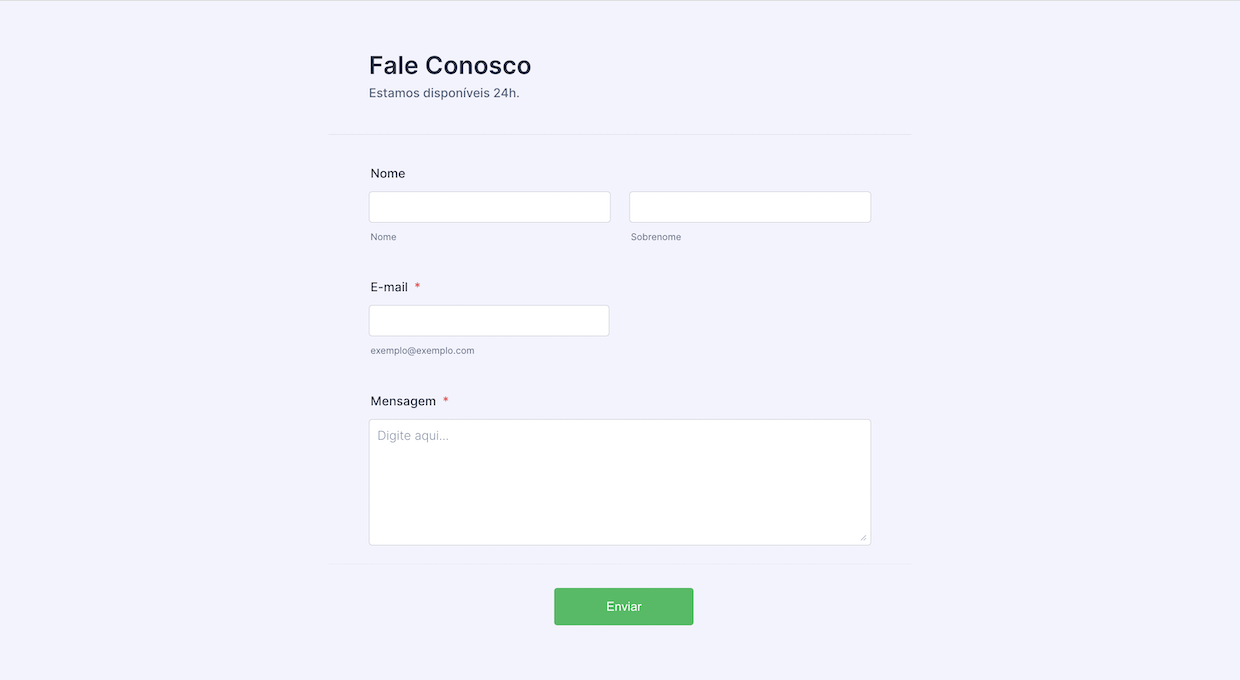Click the divider line below the subtitle
This screenshot has height=680, width=1240.
619,134
